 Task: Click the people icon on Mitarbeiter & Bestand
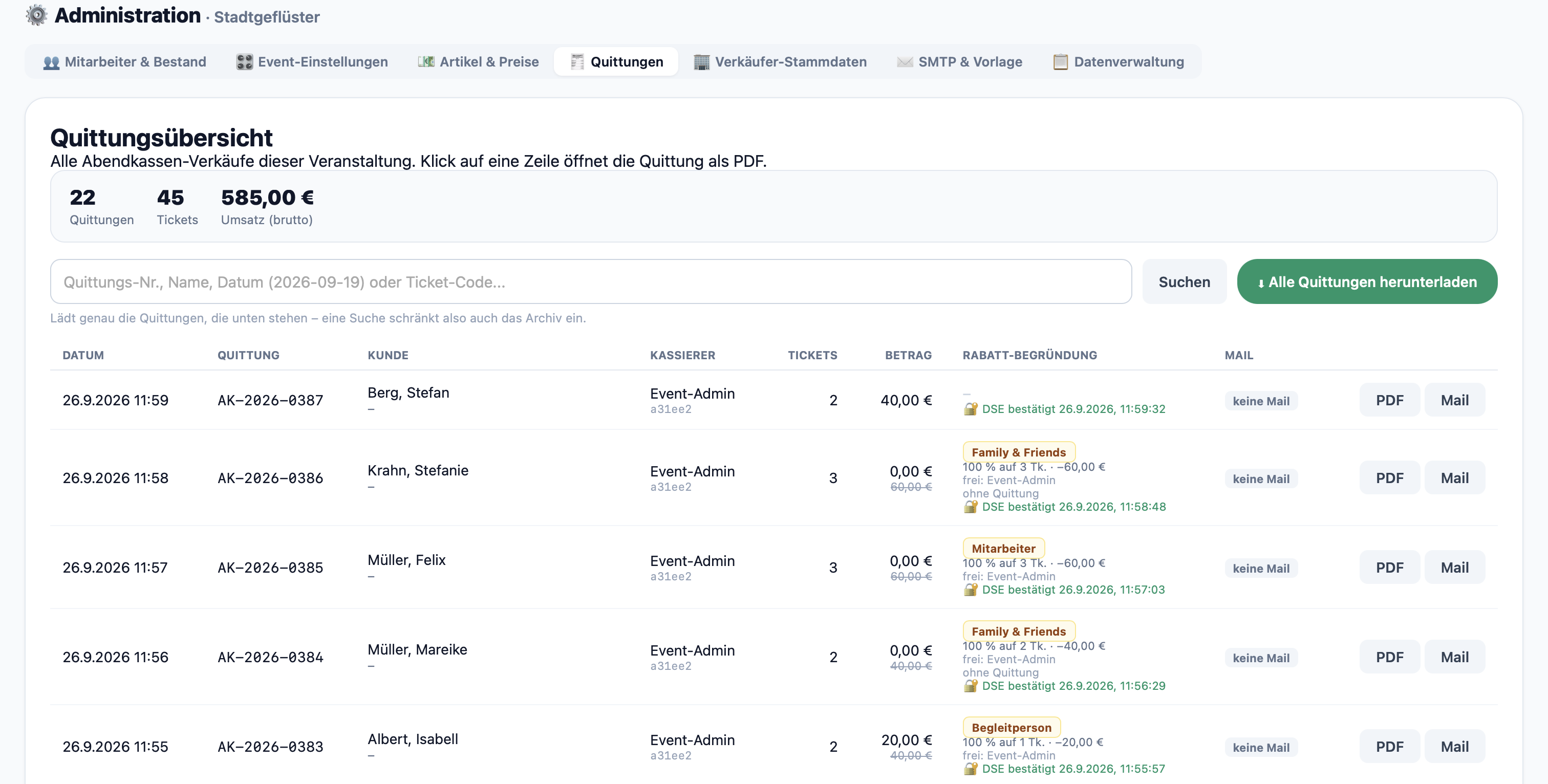(x=52, y=62)
